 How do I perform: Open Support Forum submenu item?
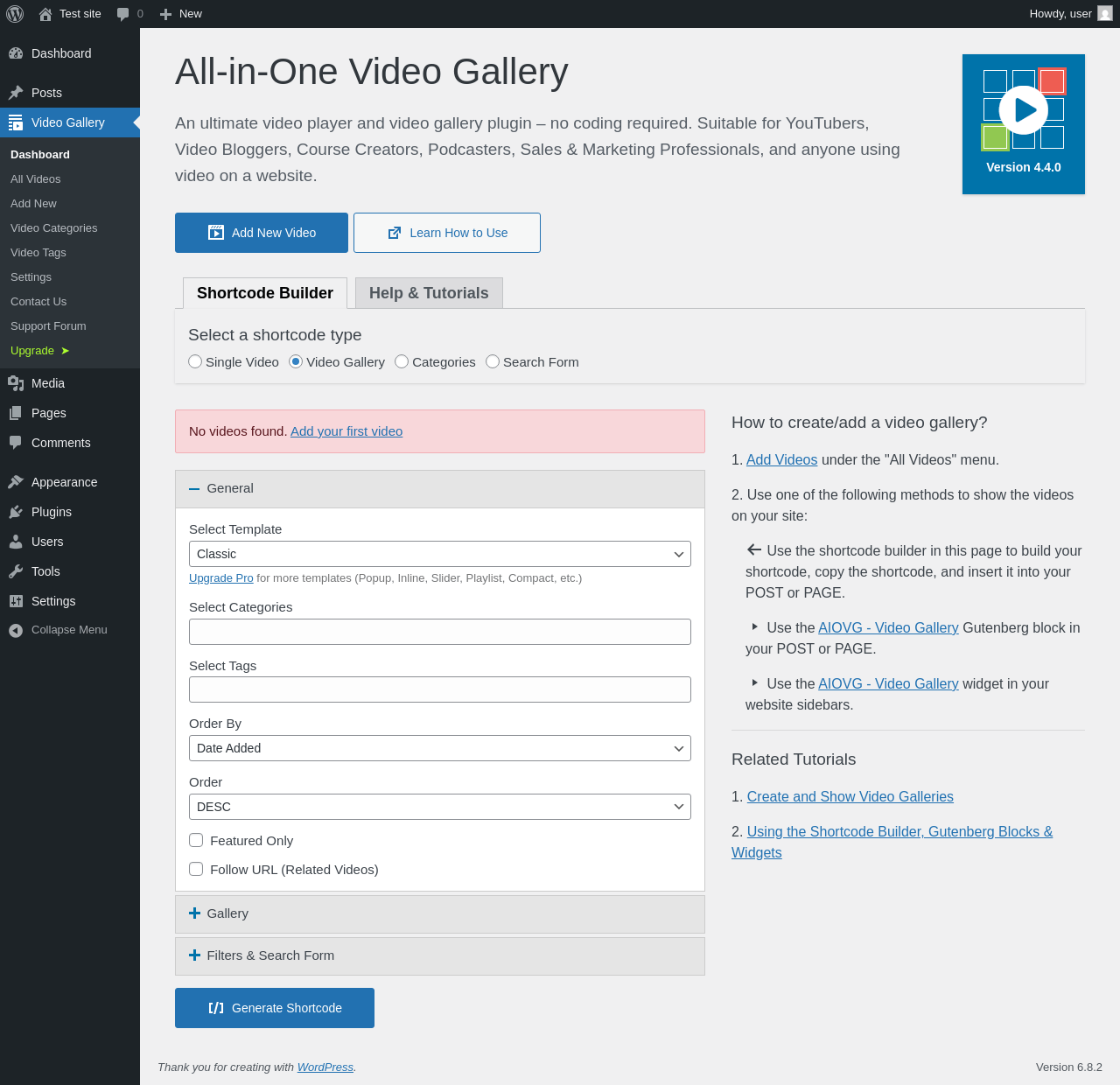coord(70,326)
